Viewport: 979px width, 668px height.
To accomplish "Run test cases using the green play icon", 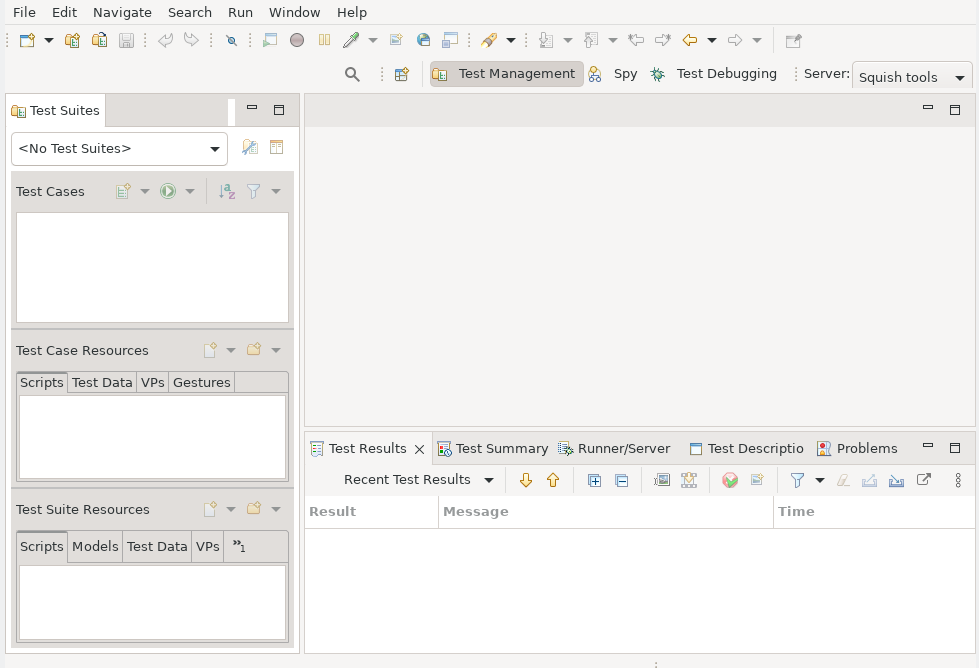I will point(166,191).
